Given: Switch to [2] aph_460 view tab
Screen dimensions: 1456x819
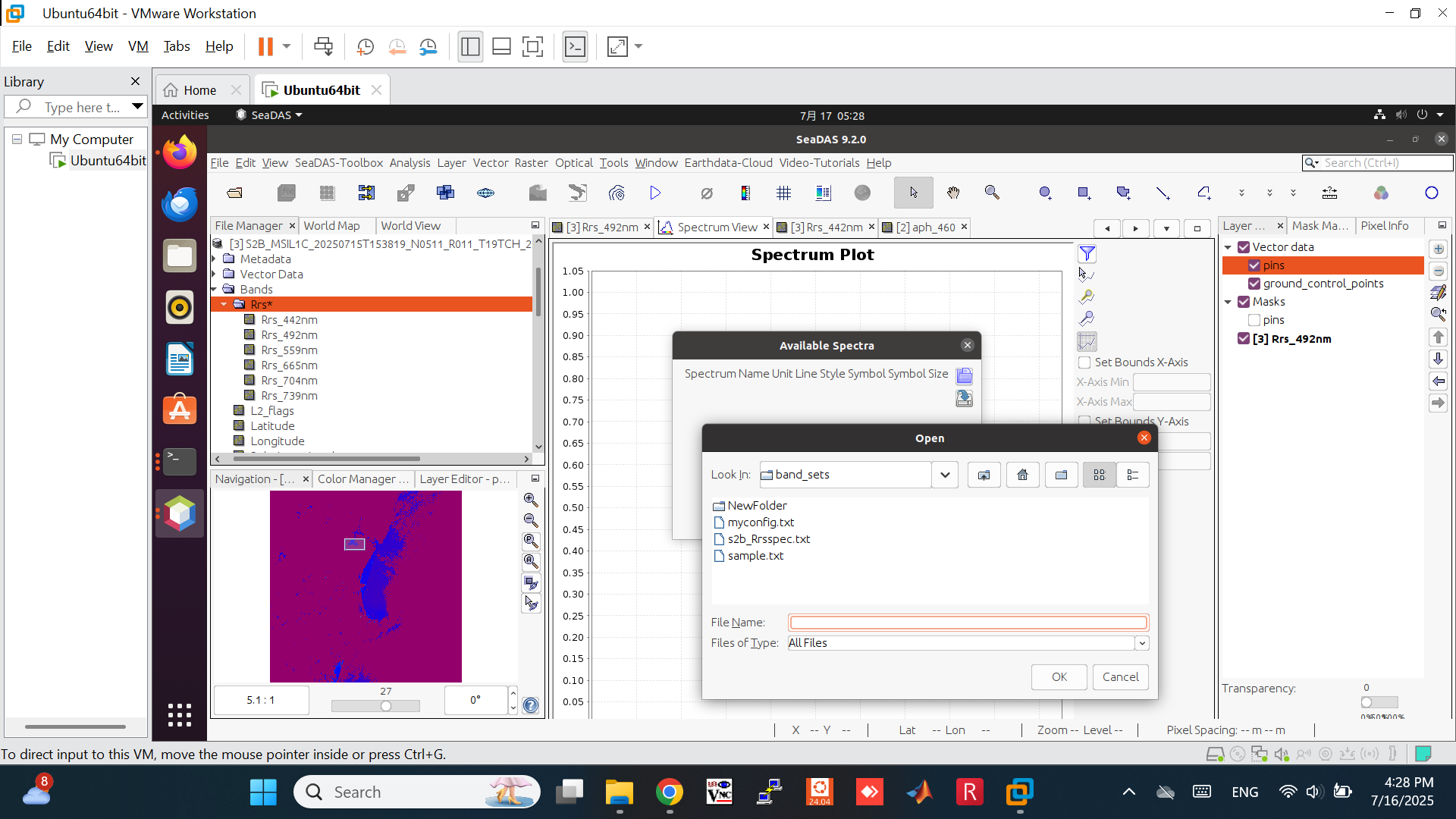Looking at the screenshot, I should point(925,227).
